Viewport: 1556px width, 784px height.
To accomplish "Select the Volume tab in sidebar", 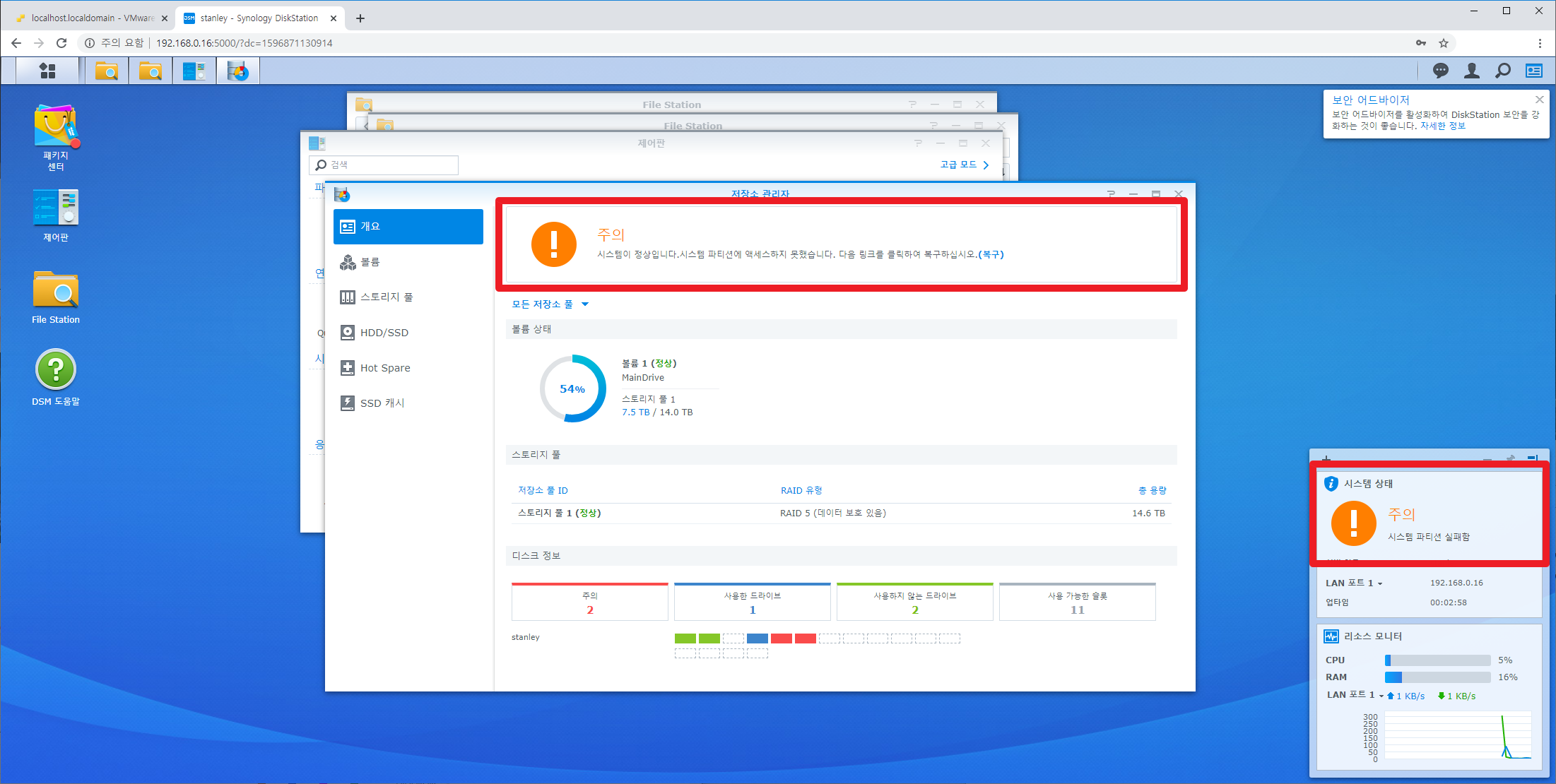I will [370, 262].
